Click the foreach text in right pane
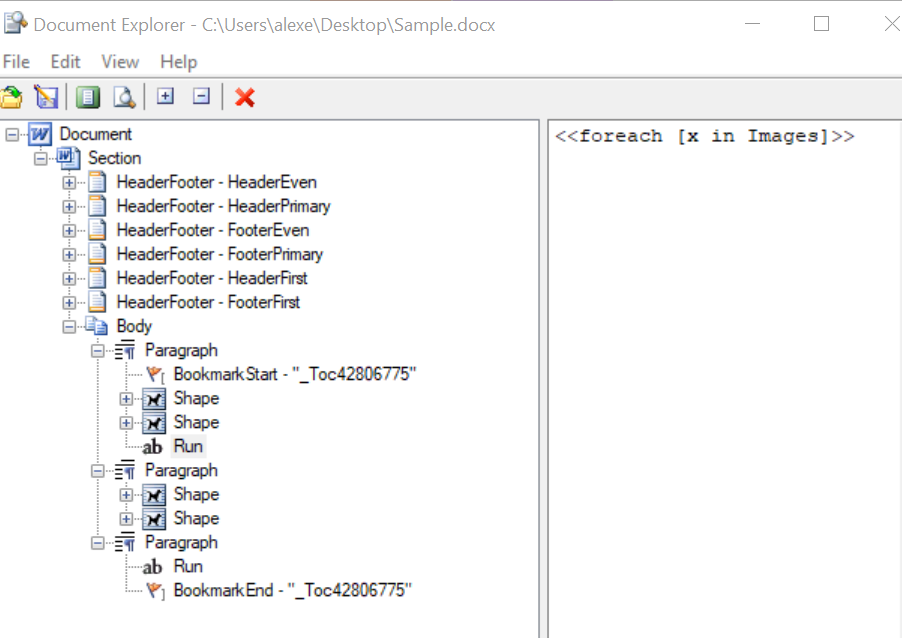The height and width of the screenshot is (638, 902). click(704, 137)
